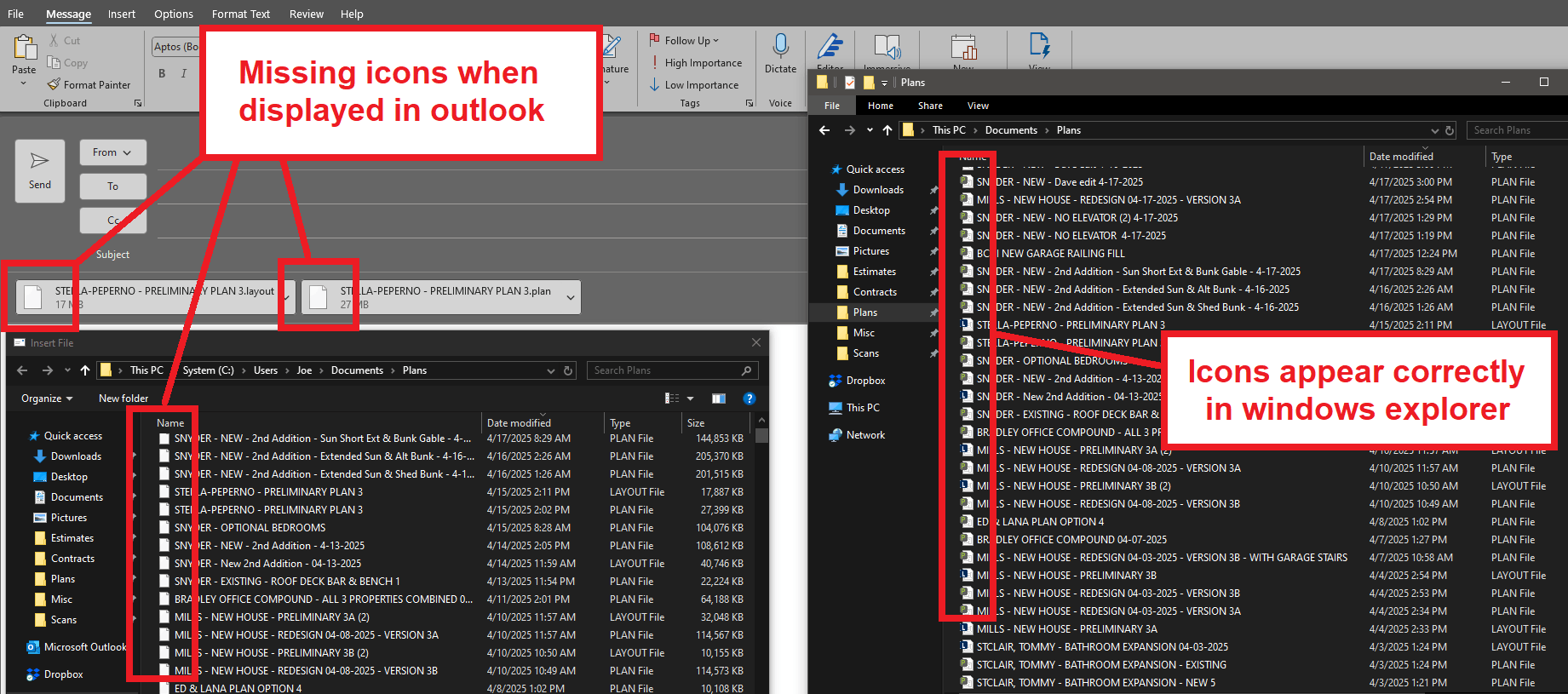Sort by Size column in Insert File dialog

click(x=715, y=423)
